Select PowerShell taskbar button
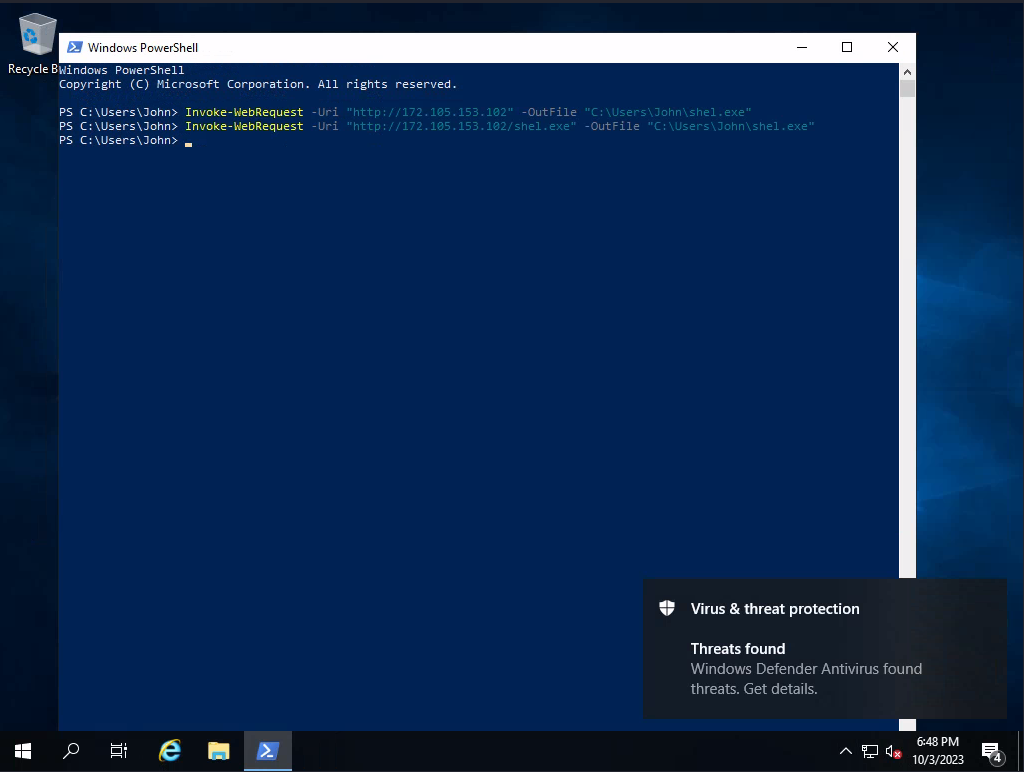The height and width of the screenshot is (772, 1024). tap(268, 751)
